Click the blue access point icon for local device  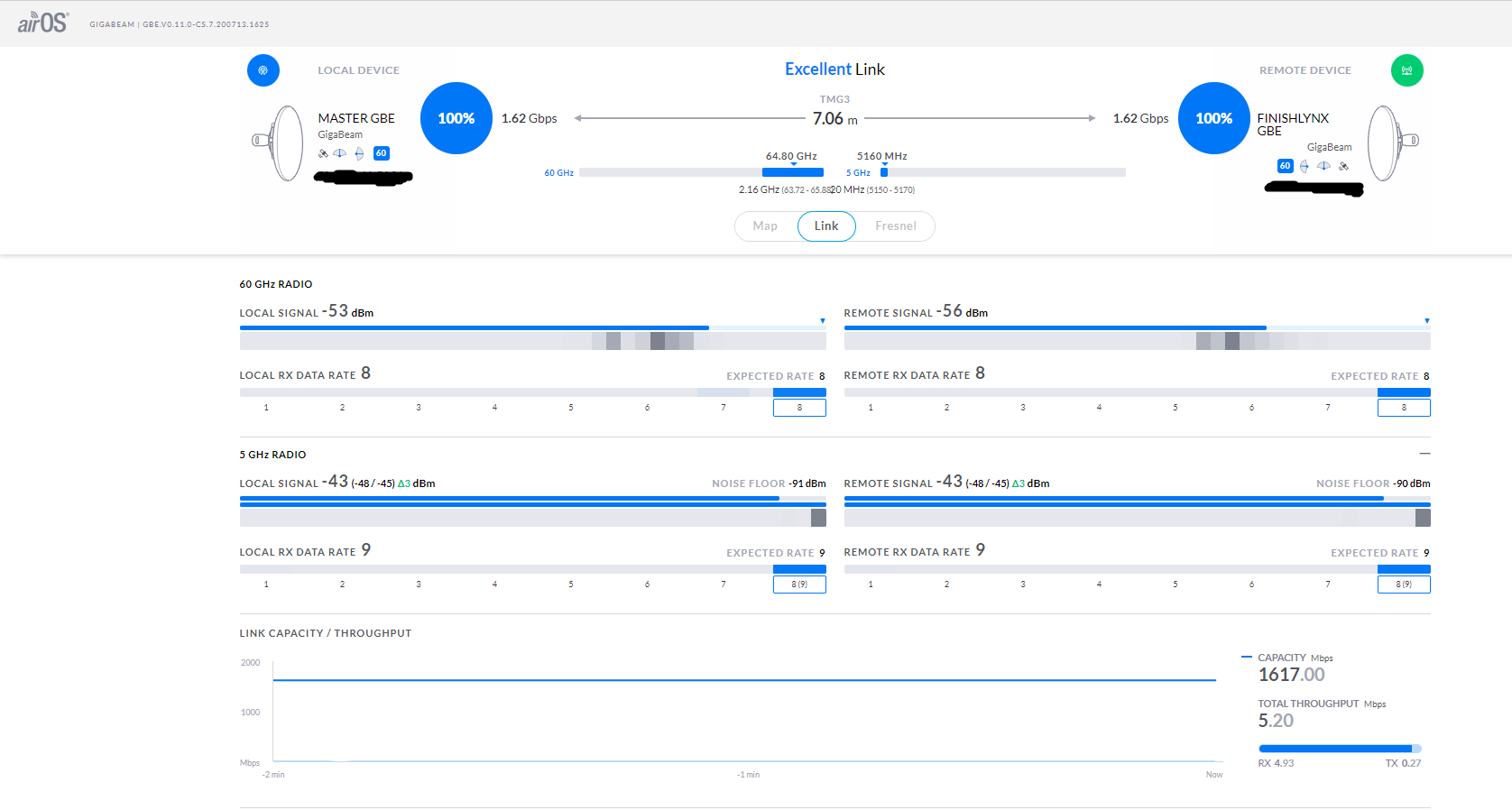263,70
